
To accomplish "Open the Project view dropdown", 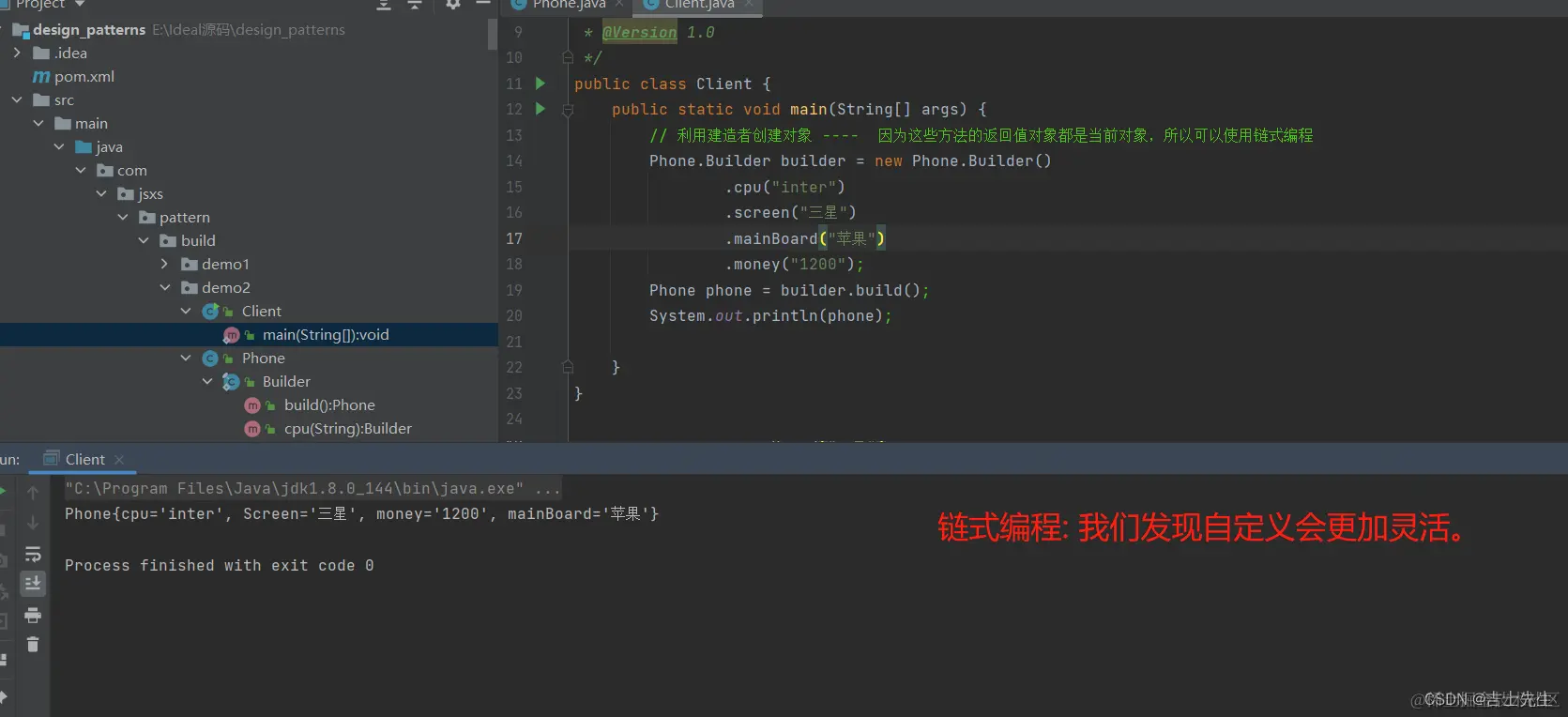I will (x=80, y=5).
